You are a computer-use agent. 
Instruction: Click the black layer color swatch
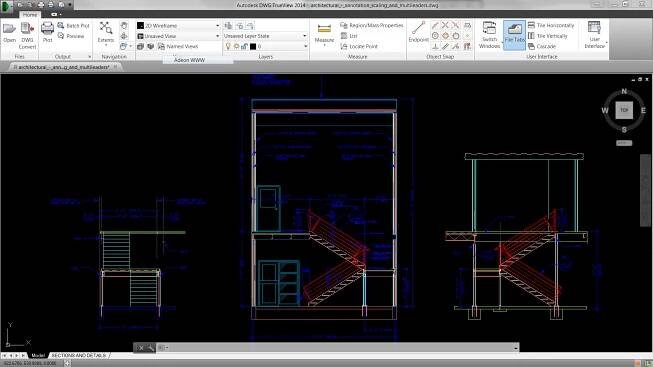pyautogui.click(x=253, y=46)
